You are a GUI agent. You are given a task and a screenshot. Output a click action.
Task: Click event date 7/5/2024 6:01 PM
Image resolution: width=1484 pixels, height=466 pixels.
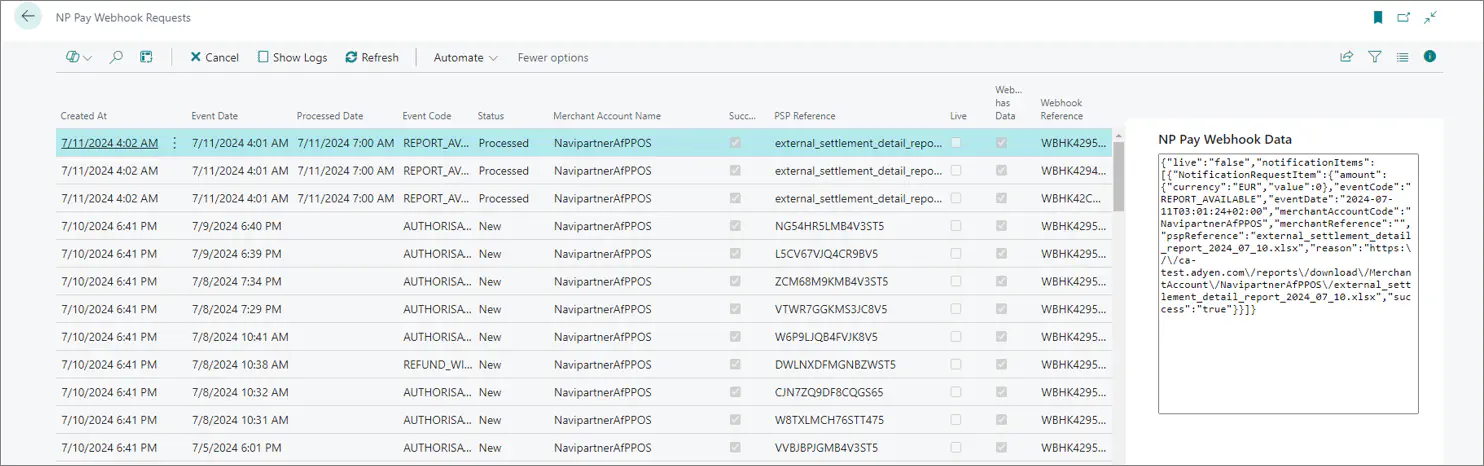(236, 447)
